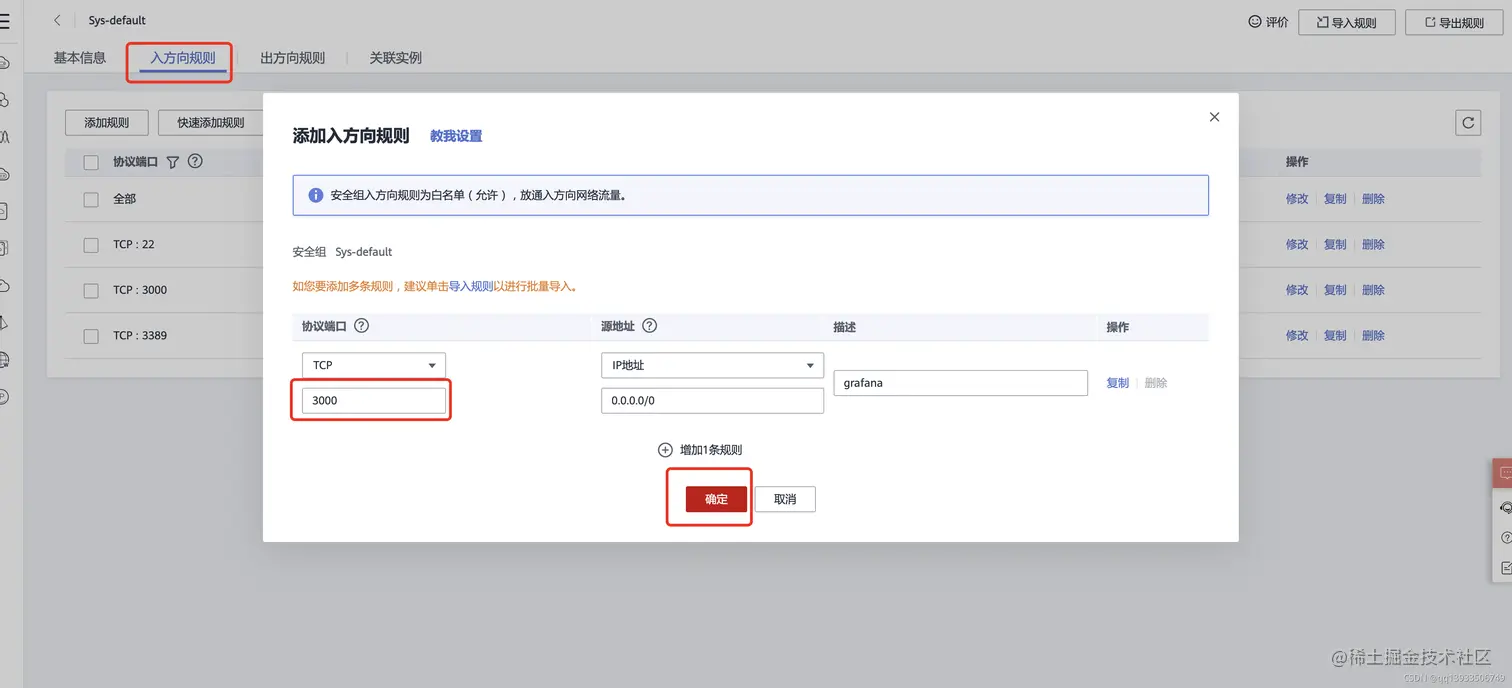The width and height of the screenshot is (1512, 688).
Task: Click the 导入规则 link in the orange hint
Action: pyautogui.click(x=471, y=286)
